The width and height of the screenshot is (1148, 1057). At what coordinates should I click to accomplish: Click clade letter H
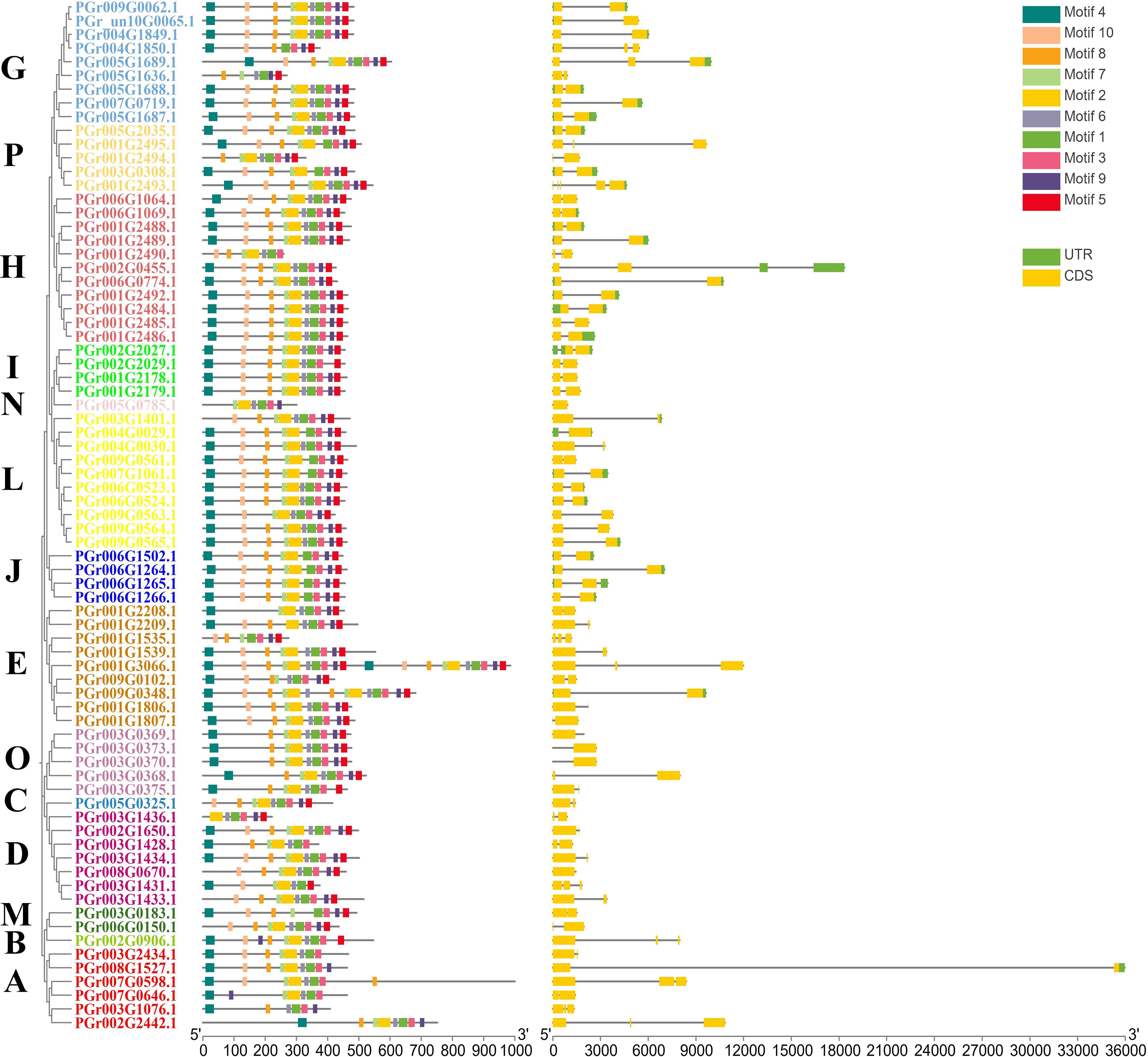pos(13,267)
